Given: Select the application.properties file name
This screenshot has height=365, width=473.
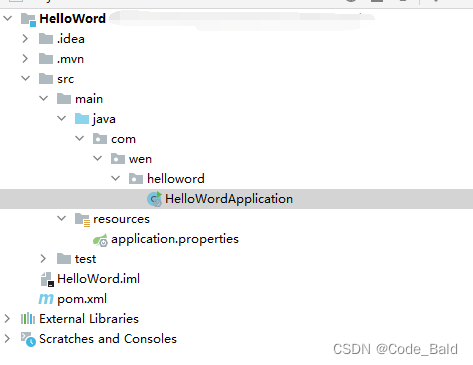Looking at the screenshot, I should point(175,239).
